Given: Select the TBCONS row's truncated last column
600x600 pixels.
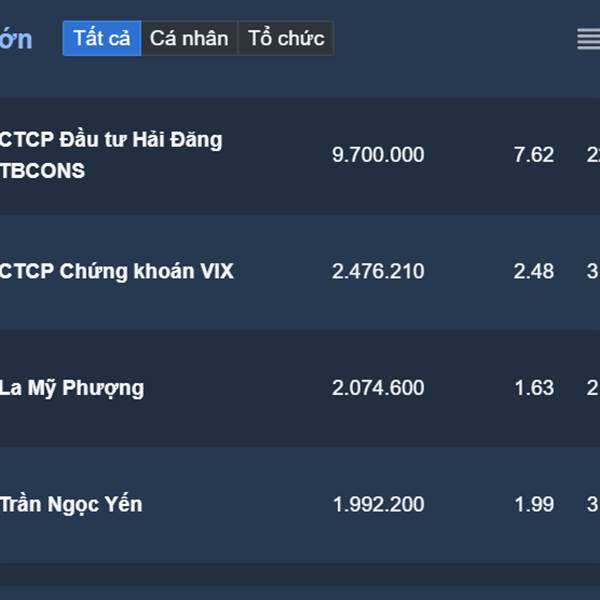Looking at the screenshot, I should tap(593, 155).
